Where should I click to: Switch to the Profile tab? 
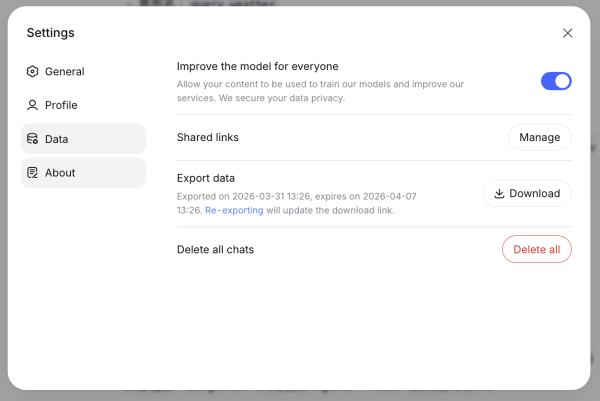61,105
